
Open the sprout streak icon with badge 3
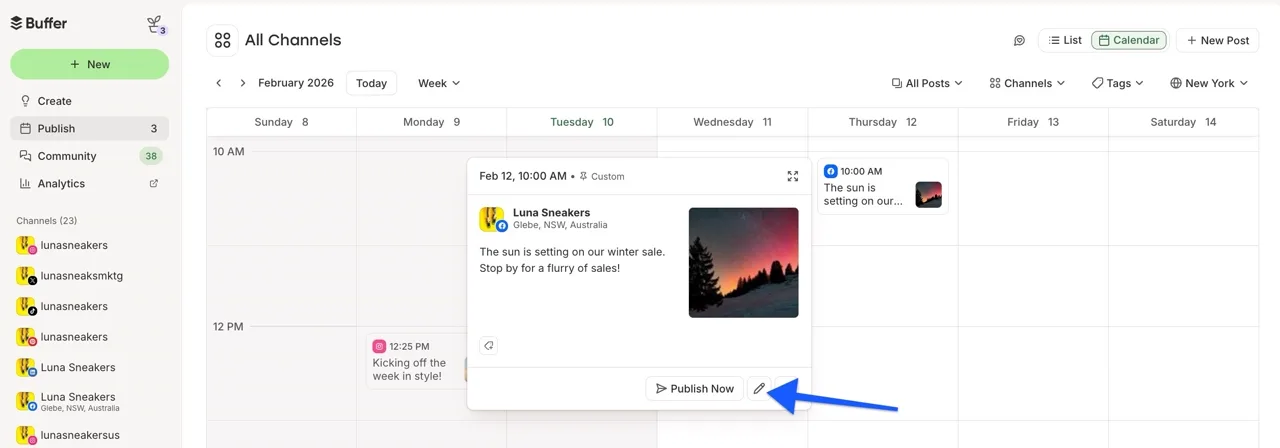(x=154, y=25)
